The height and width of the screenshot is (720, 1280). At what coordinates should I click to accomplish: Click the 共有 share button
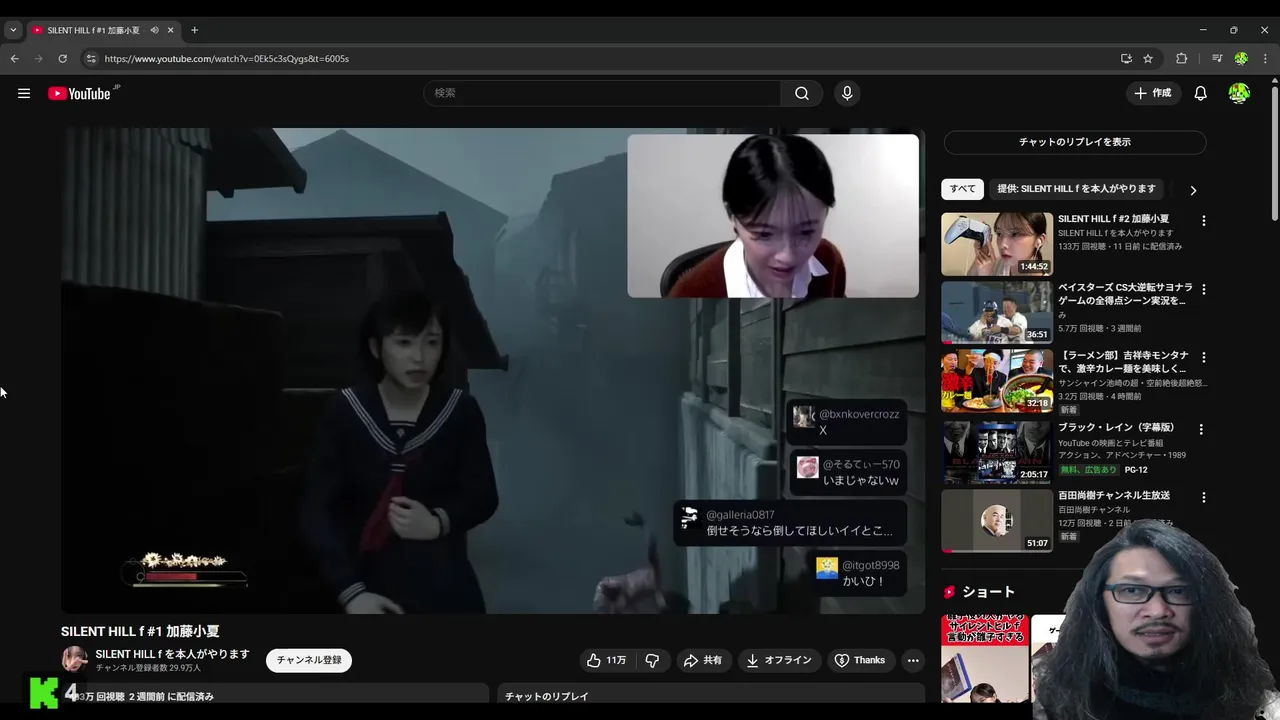tap(703, 660)
